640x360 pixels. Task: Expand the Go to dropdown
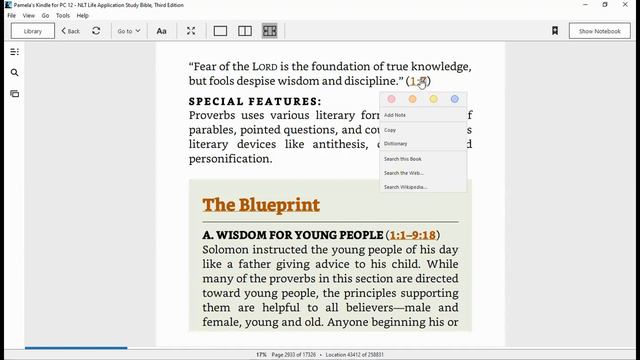(129, 31)
